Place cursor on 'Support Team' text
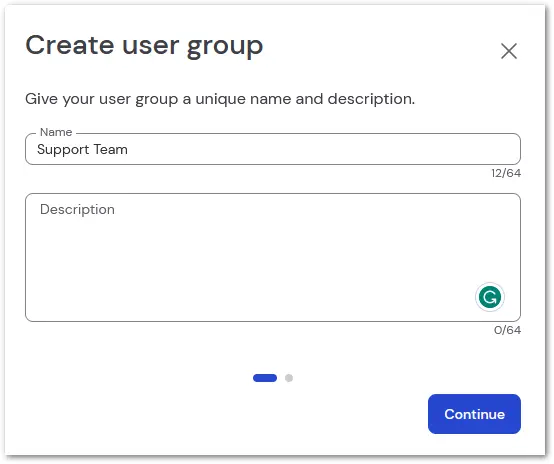Image resolution: width=554 pixels, height=464 pixels. point(82,149)
